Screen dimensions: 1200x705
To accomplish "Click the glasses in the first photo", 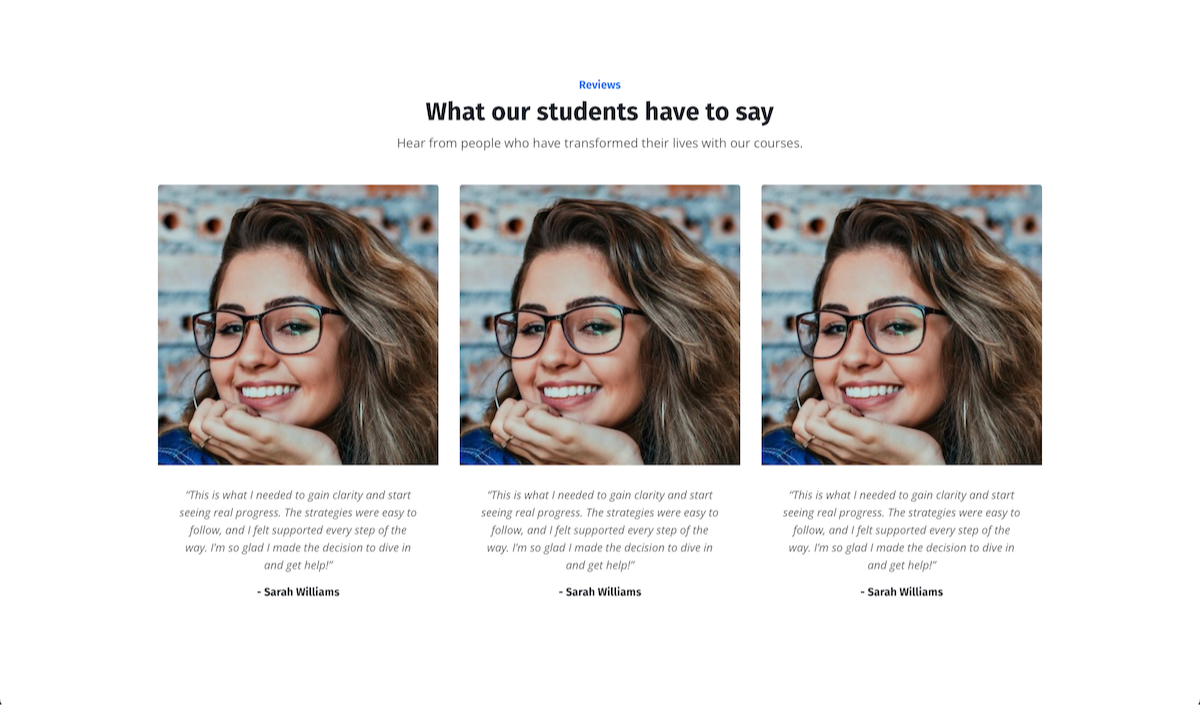I will pyautogui.click(x=268, y=330).
